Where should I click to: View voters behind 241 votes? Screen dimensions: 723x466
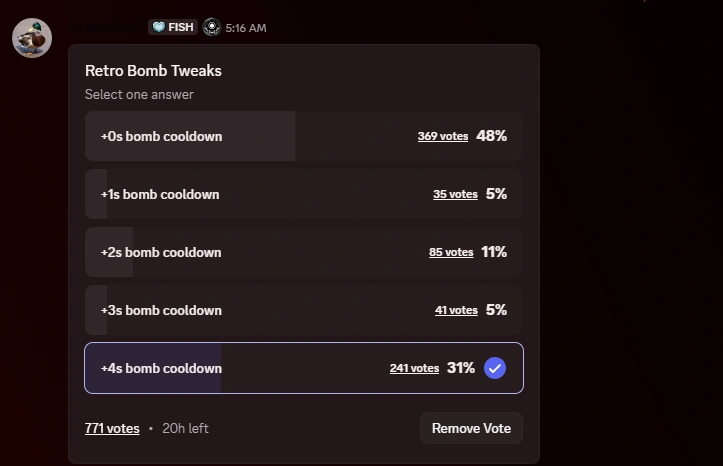[x=414, y=368]
